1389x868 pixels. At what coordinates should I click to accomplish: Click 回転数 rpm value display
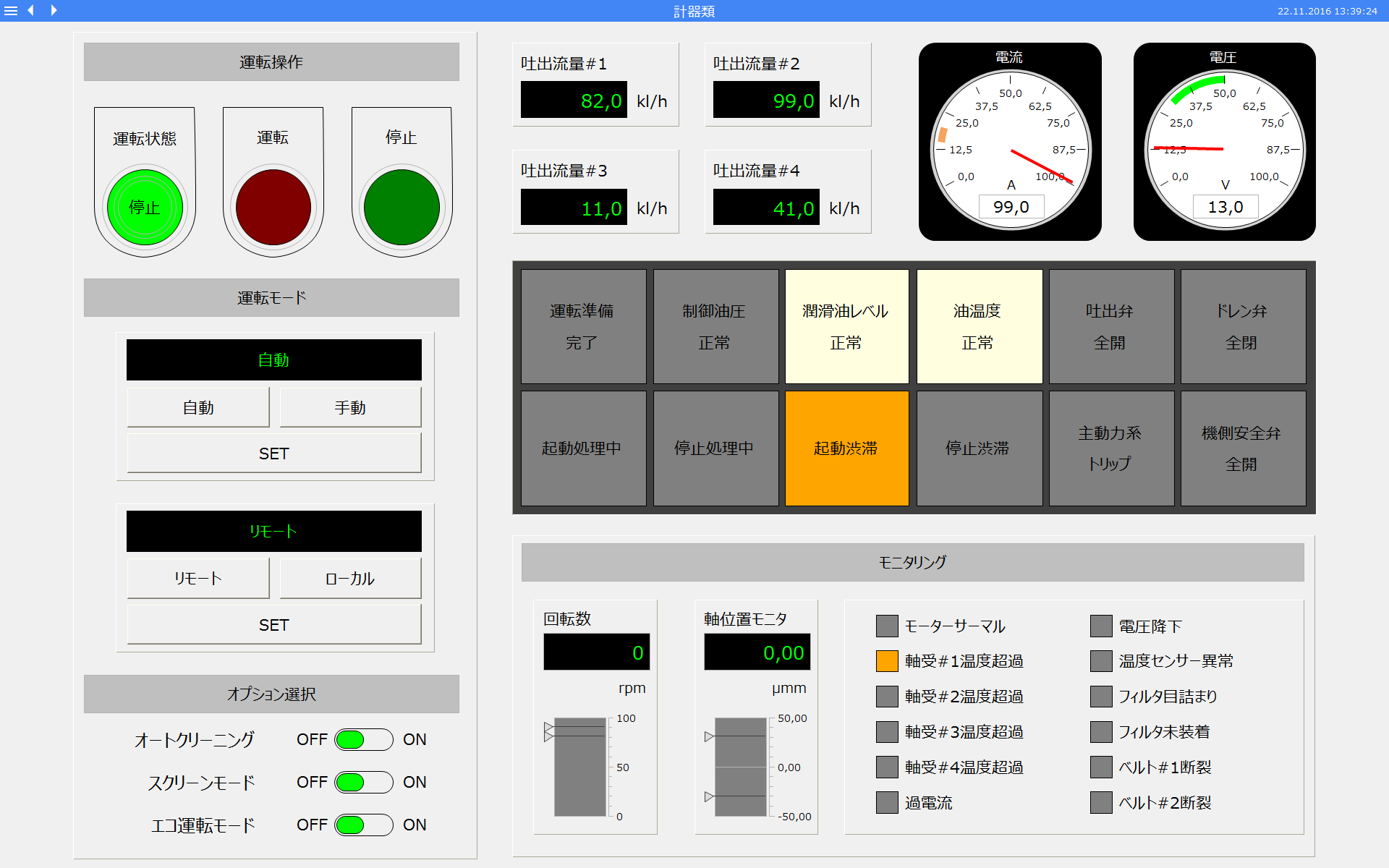[597, 652]
